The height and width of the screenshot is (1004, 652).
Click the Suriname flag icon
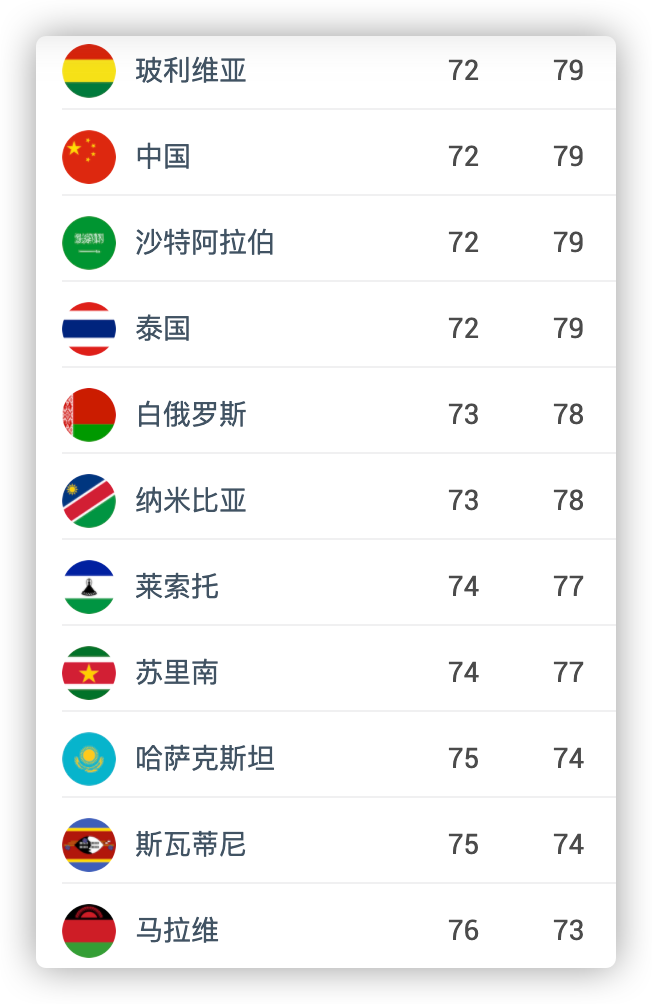89,673
